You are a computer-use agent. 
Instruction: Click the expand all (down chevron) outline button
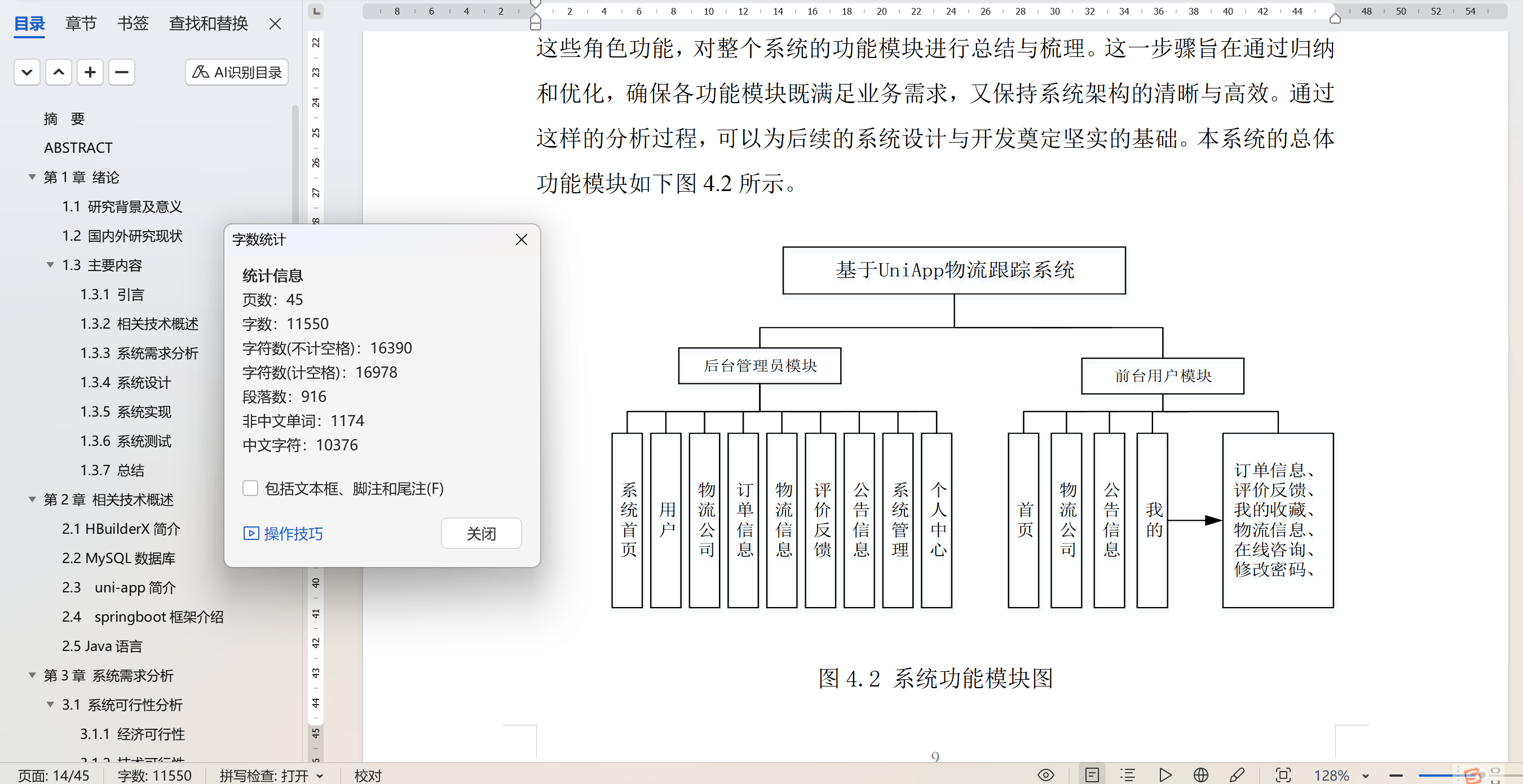[x=27, y=72]
